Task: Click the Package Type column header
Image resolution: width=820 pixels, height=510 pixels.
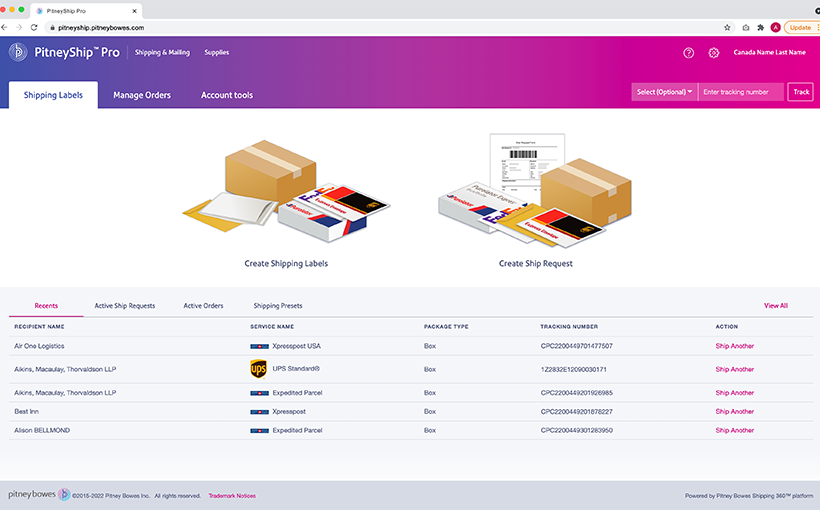Action: pos(446,326)
